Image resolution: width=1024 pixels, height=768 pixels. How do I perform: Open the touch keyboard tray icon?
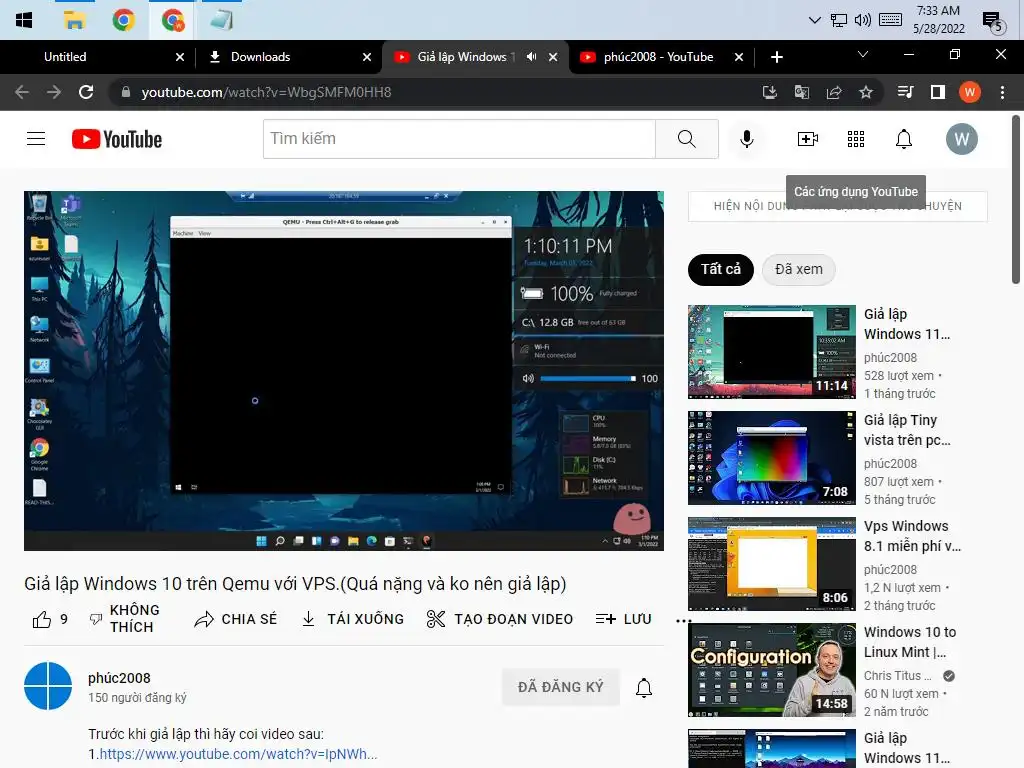click(x=891, y=20)
